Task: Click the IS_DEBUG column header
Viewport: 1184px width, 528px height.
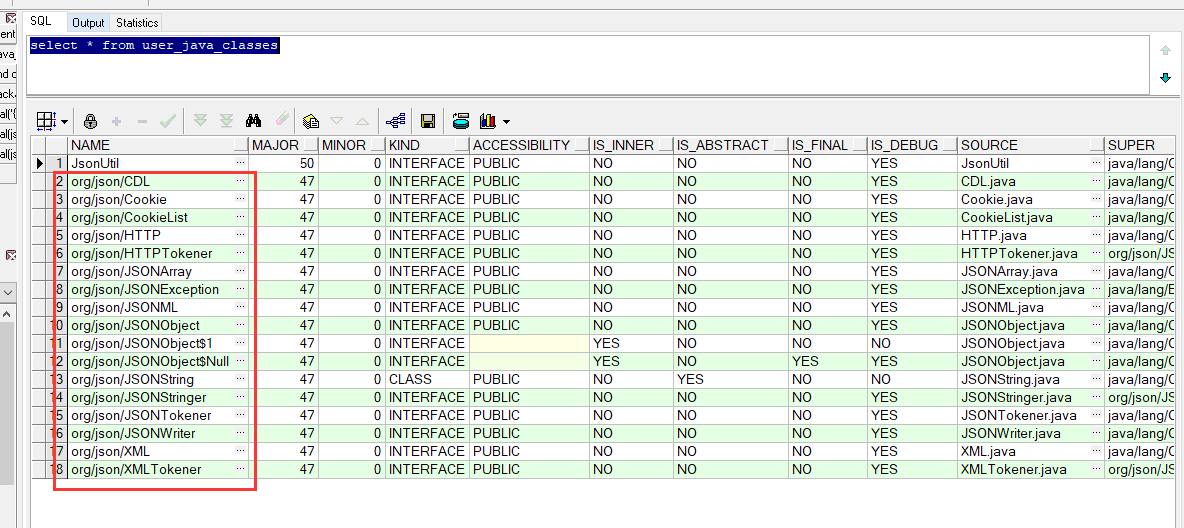Action: pos(912,145)
